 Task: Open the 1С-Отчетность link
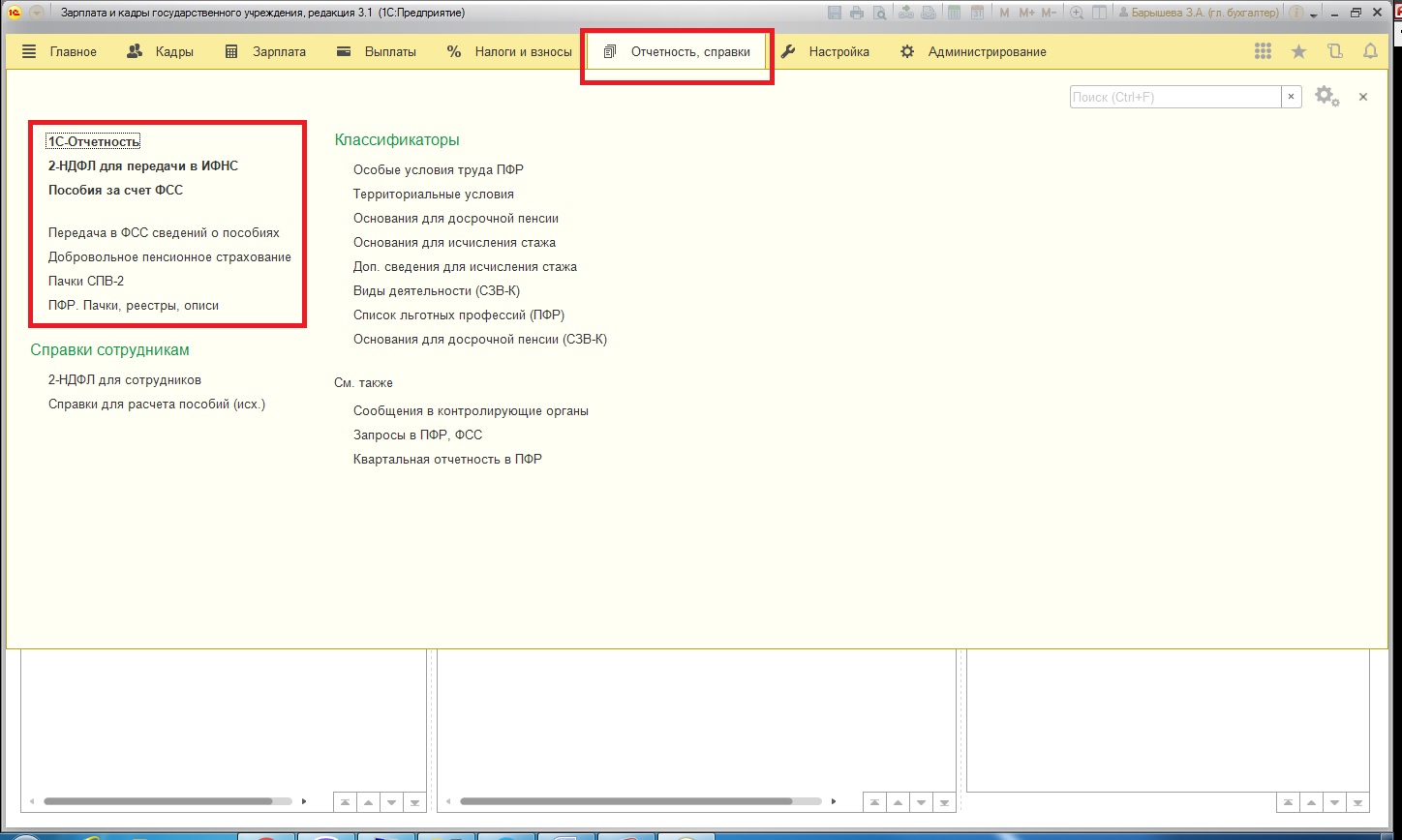[x=94, y=141]
